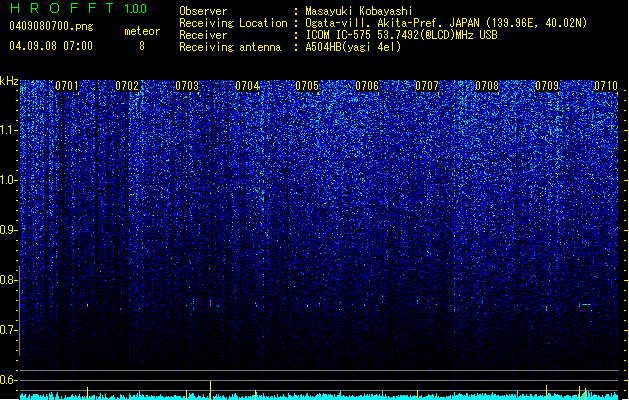The height and width of the screenshot is (400, 629).
Task: Click the Observer label
Action: [203, 11]
